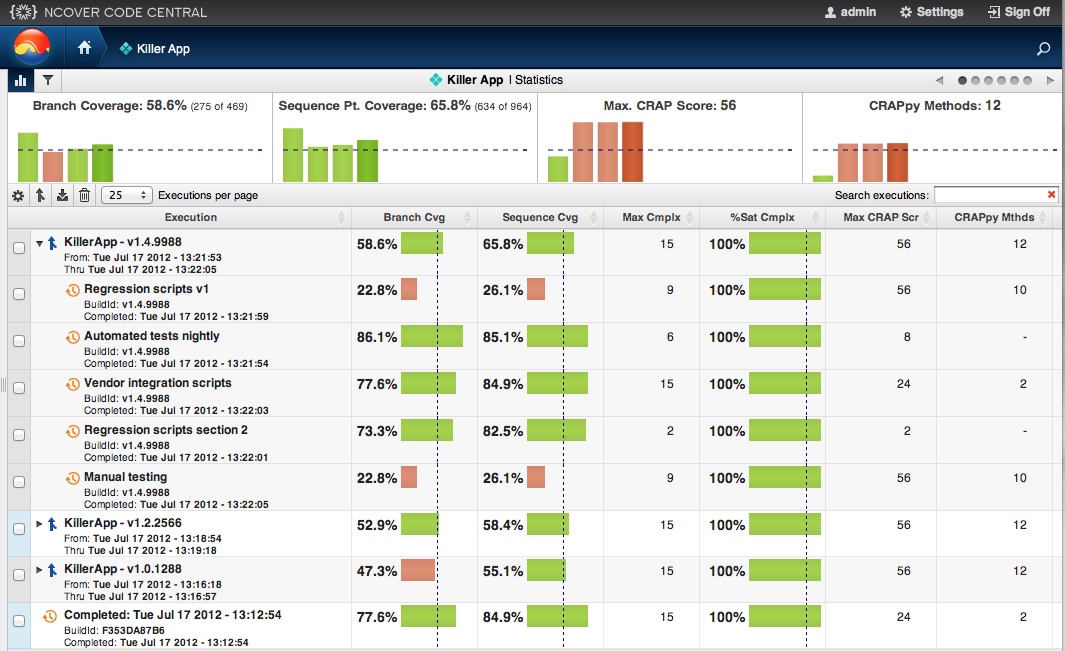
Task: Click the Sign Off link
Action: (x=1018, y=12)
